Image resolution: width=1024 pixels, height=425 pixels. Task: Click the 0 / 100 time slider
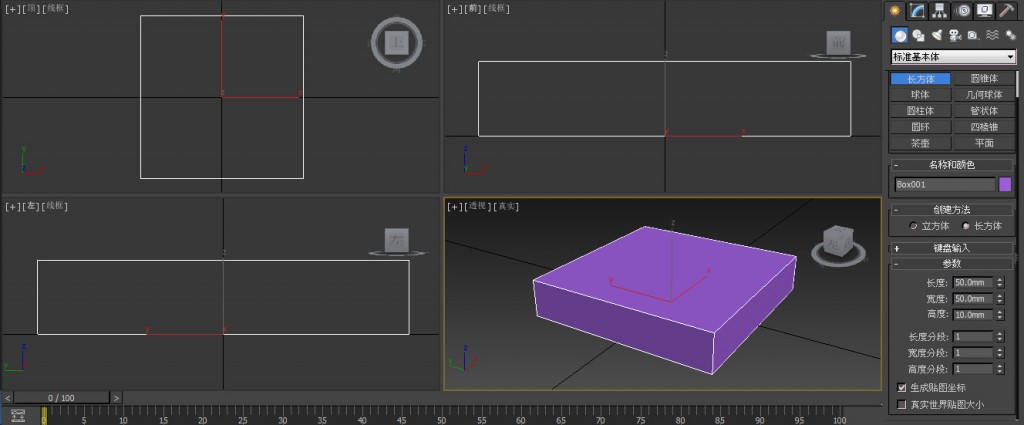(61, 398)
